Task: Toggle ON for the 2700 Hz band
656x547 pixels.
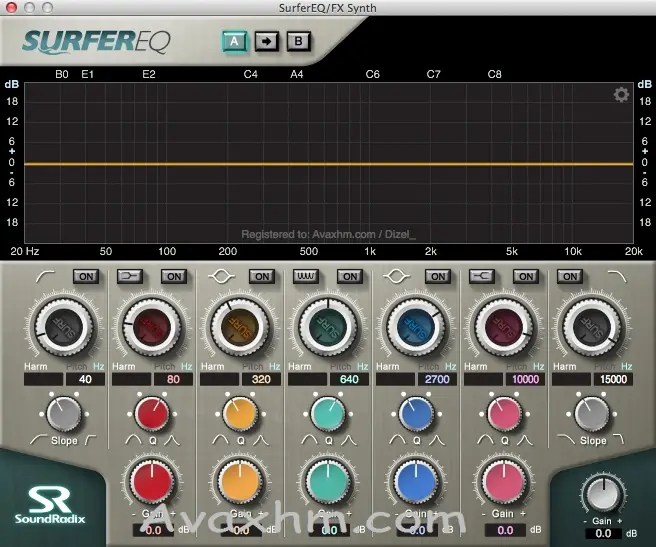Action: pyautogui.click(x=438, y=277)
